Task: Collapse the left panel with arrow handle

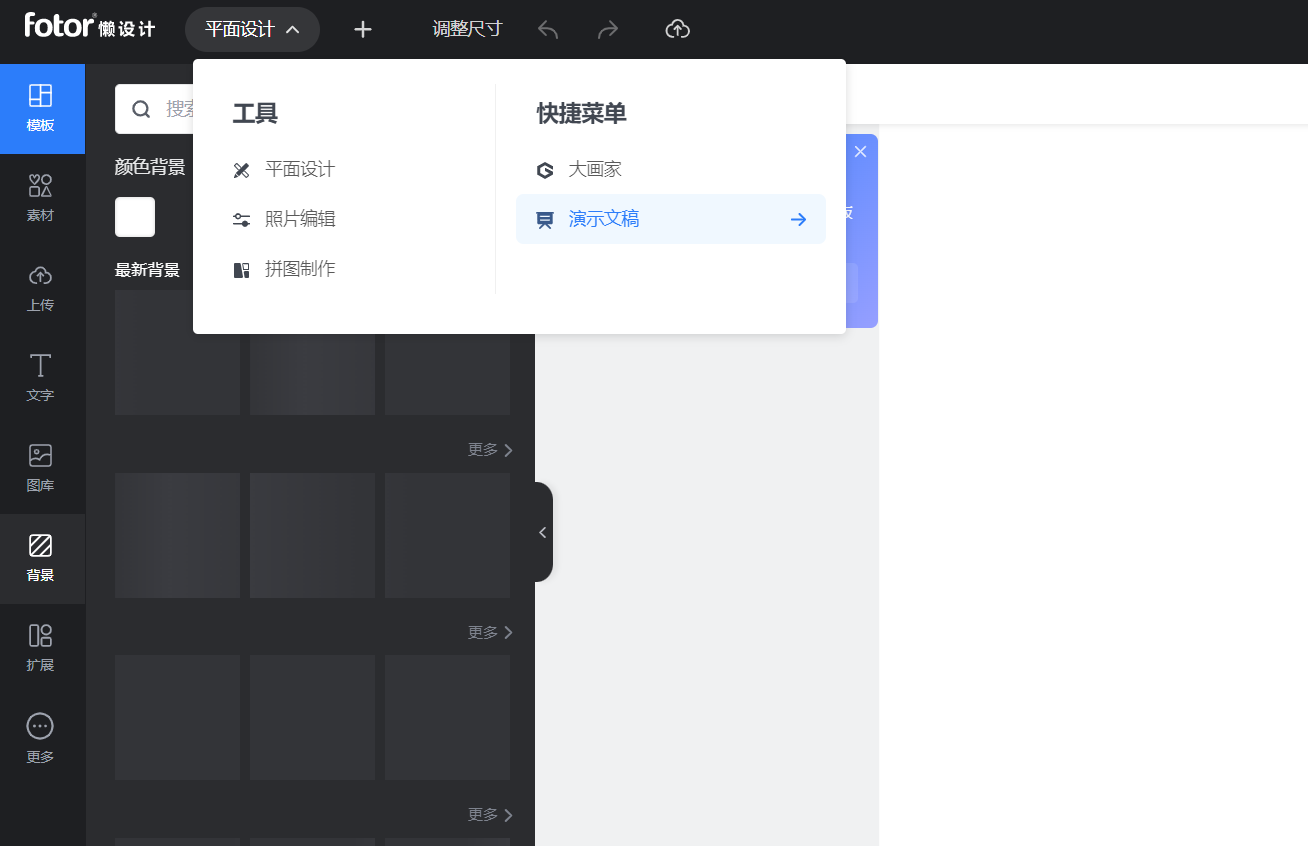Action: [543, 532]
